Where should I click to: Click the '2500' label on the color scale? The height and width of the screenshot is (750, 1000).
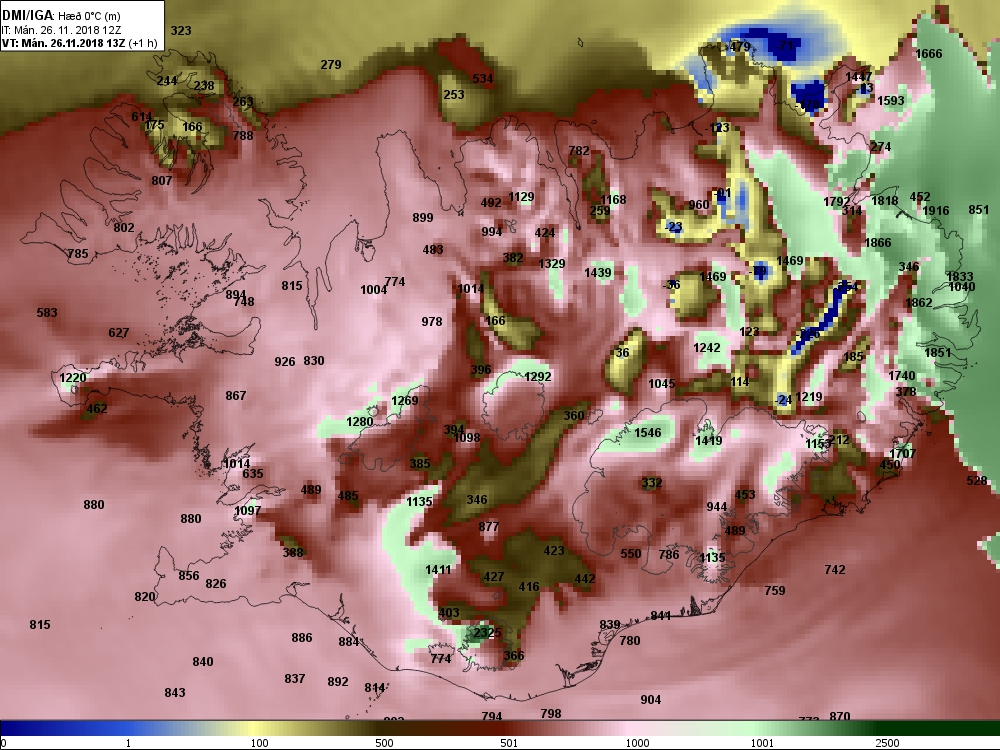[887, 743]
